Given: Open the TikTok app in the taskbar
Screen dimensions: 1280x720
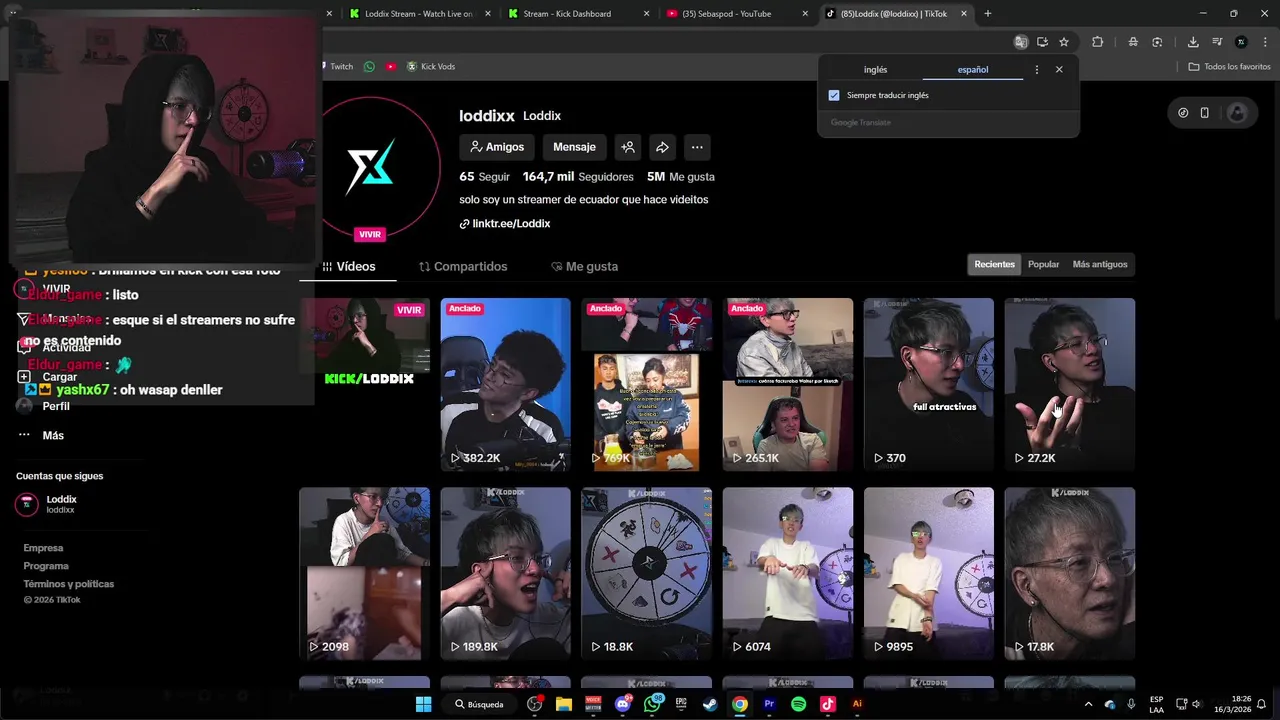Looking at the screenshot, I should [x=827, y=704].
